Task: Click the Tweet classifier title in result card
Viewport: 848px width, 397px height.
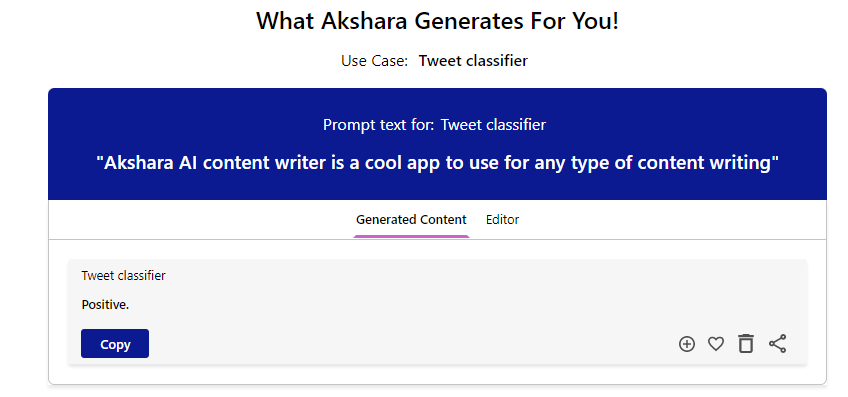Action: click(123, 275)
